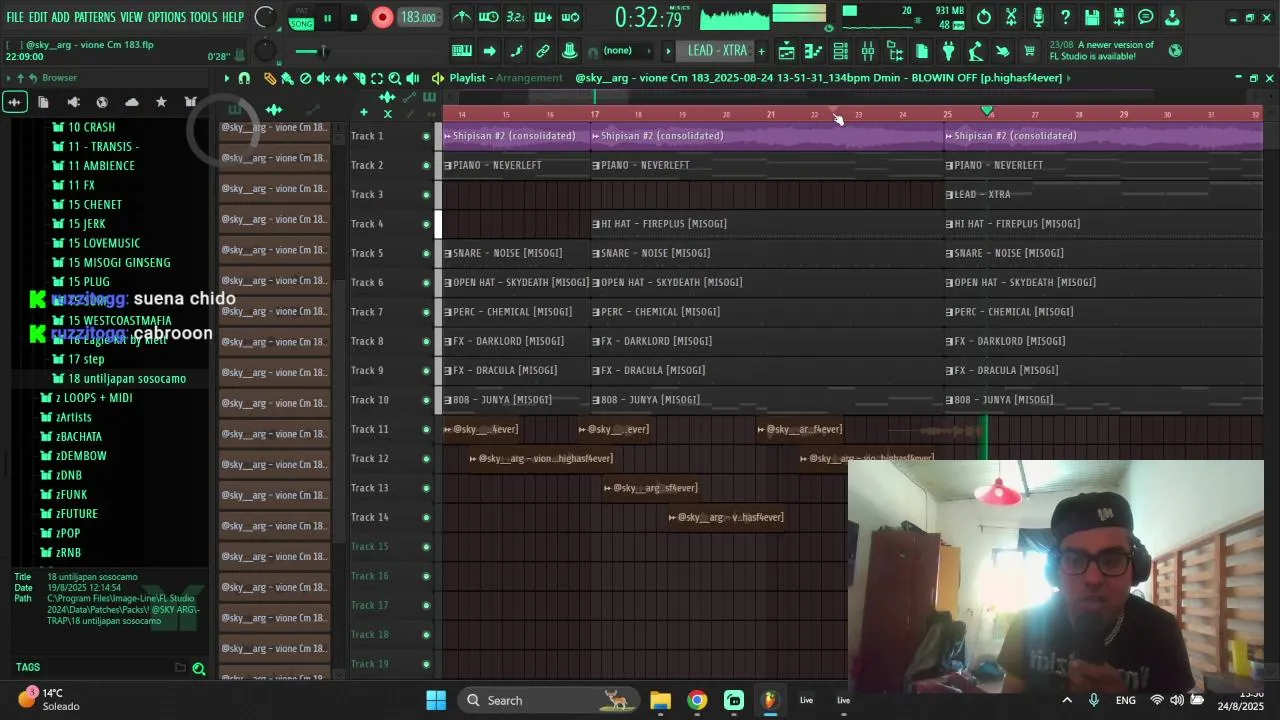Select the delete tool in playlist
Screen dimensions: 1280x720
305,78
